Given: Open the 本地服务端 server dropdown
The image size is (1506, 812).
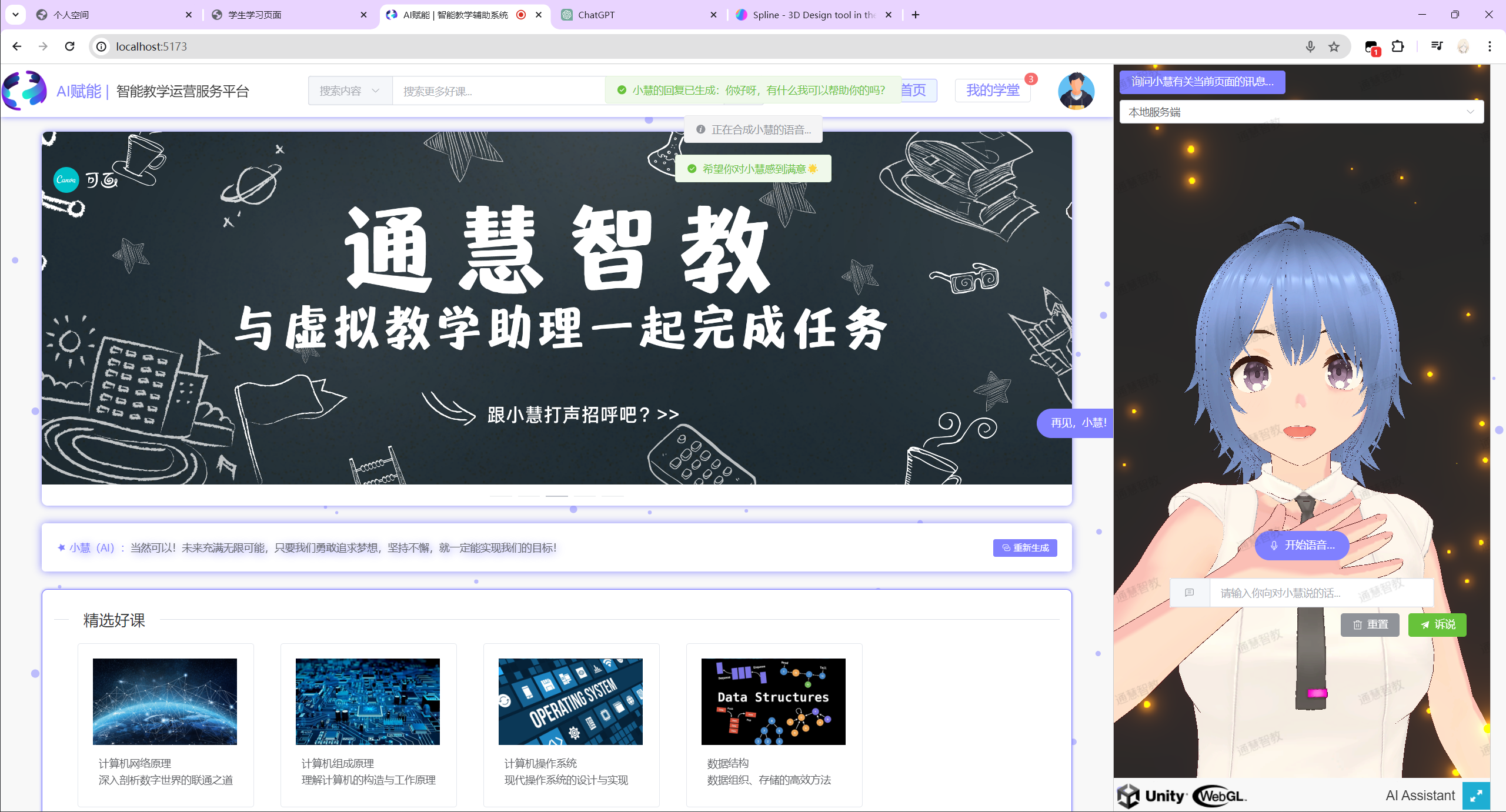Looking at the screenshot, I should tap(1301, 112).
